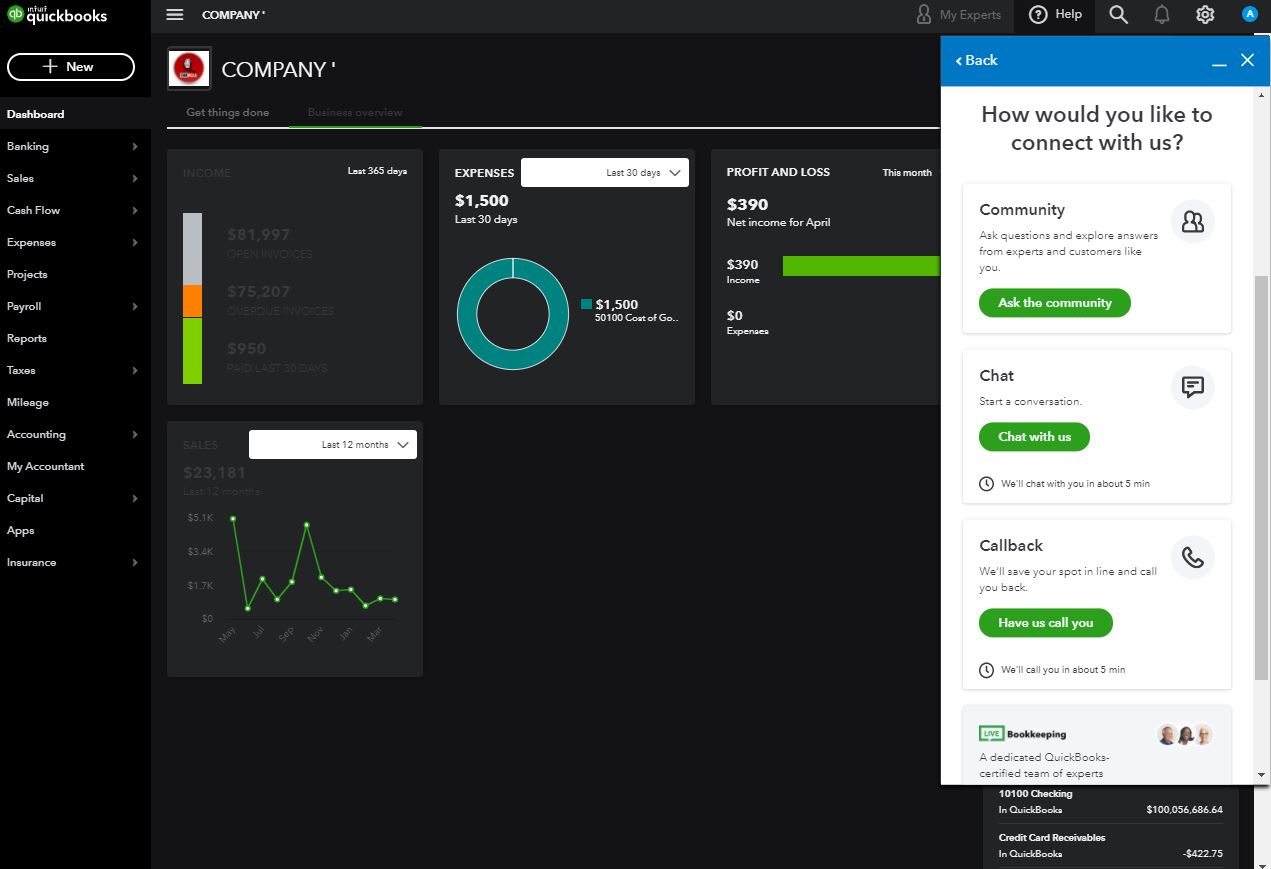This screenshot has width=1271, height=869.
Task: Open Reports in sidebar
Action: point(75,338)
